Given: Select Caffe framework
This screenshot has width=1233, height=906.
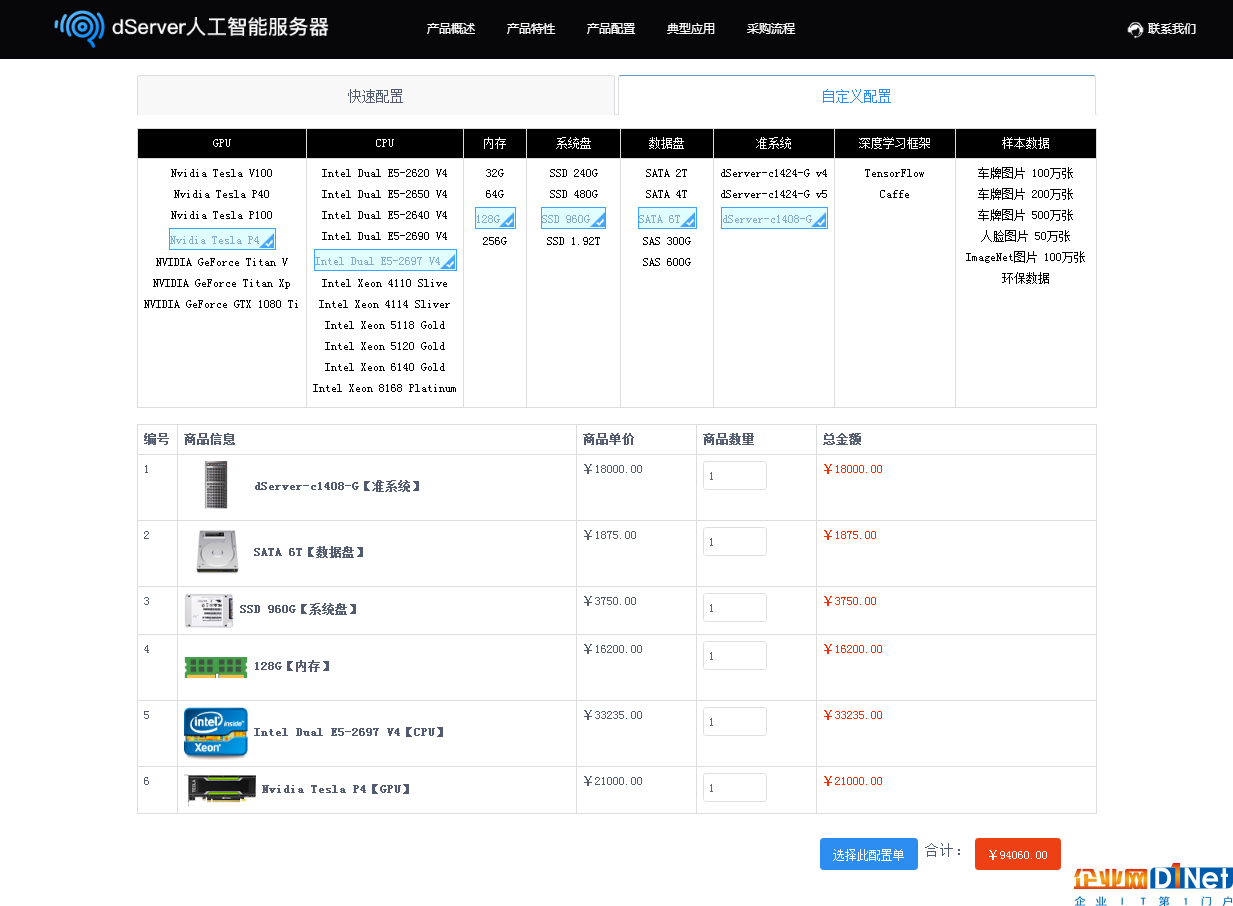Looking at the screenshot, I should 895,194.
